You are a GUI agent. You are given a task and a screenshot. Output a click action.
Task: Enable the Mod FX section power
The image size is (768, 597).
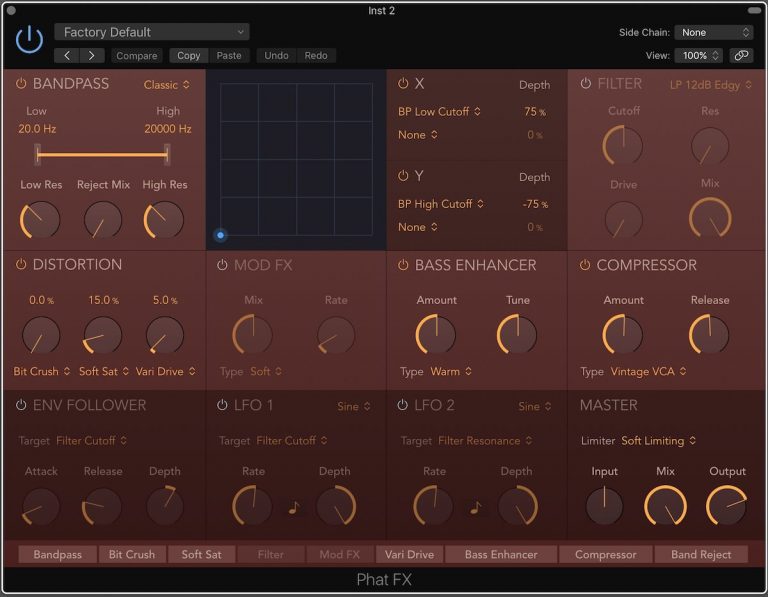pyautogui.click(x=222, y=265)
